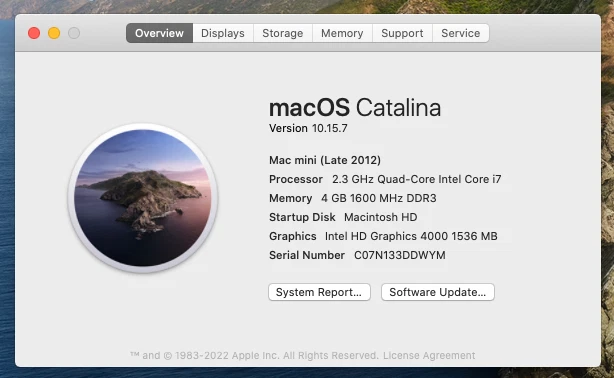Click the greyed-out zoom window button
Image resolution: width=614 pixels, height=378 pixels.
[74, 33]
